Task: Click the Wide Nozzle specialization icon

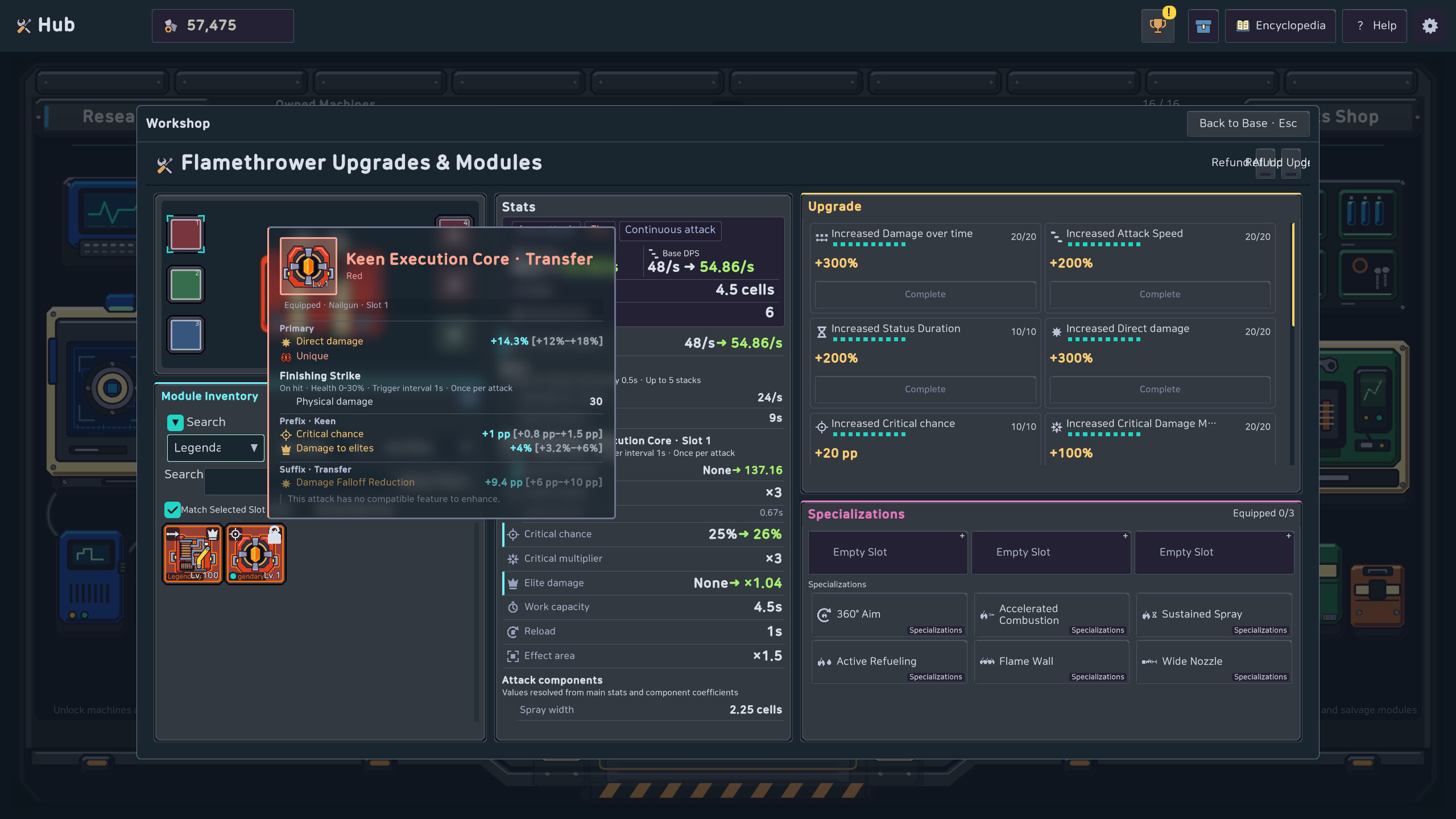Action: coord(1149,661)
